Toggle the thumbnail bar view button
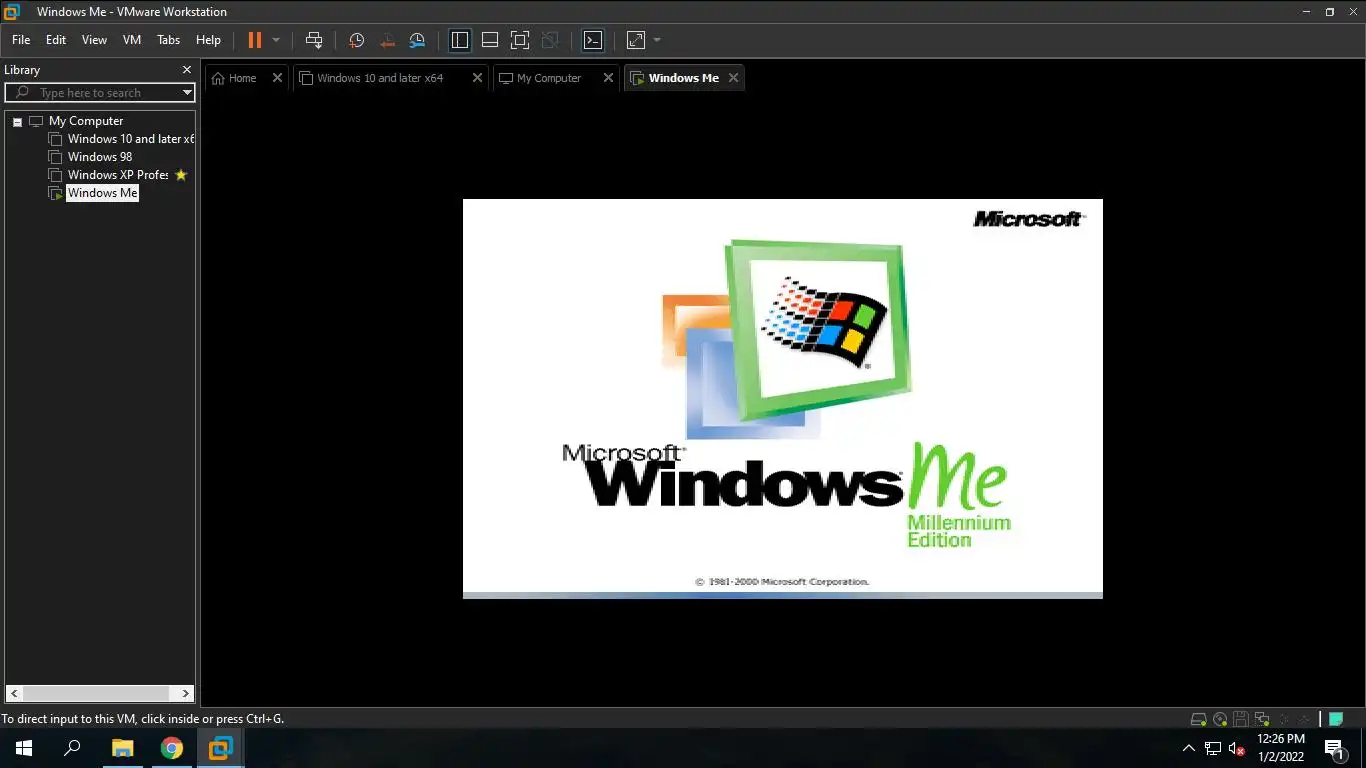1366x768 pixels. [x=490, y=40]
